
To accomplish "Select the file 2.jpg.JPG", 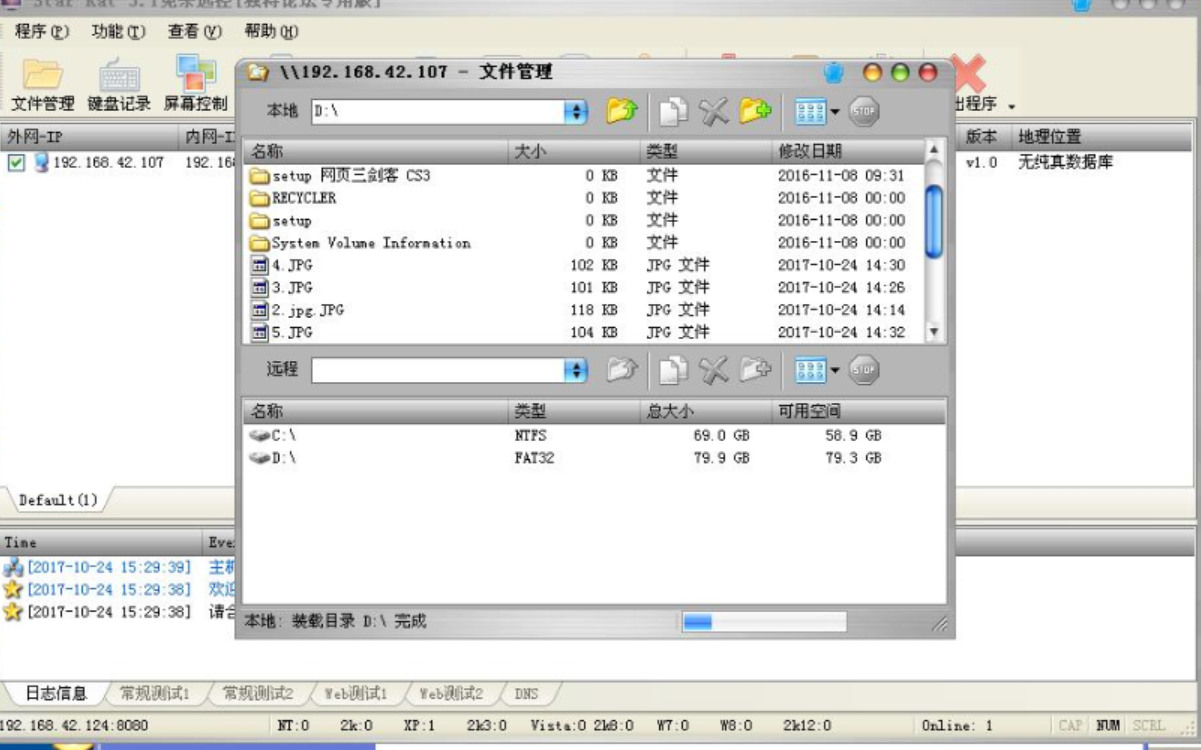I will [x=584, y=310].
